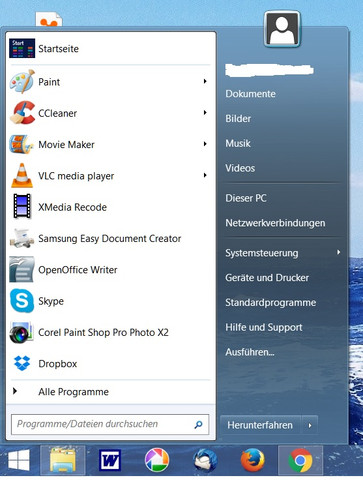This screenshot has height=480, width=363.
Task: Open the Startseite tile icon
Action: pyautogui.click(x=22, y=48)
